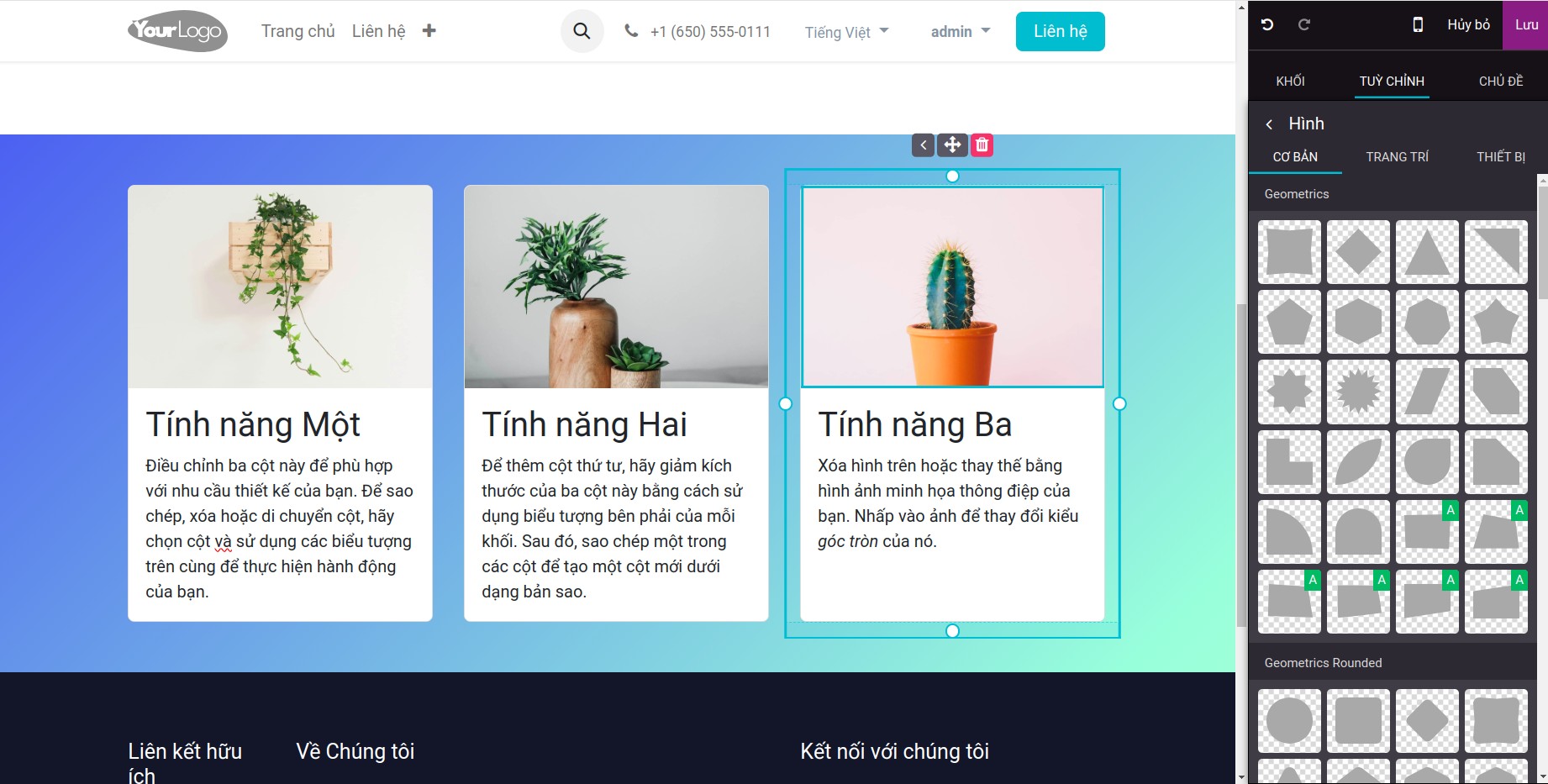Viewport: 1548px width, 784px height.
Task: Open the CƠ BẢN shapes tab
Action: [x=1295, y=157]
